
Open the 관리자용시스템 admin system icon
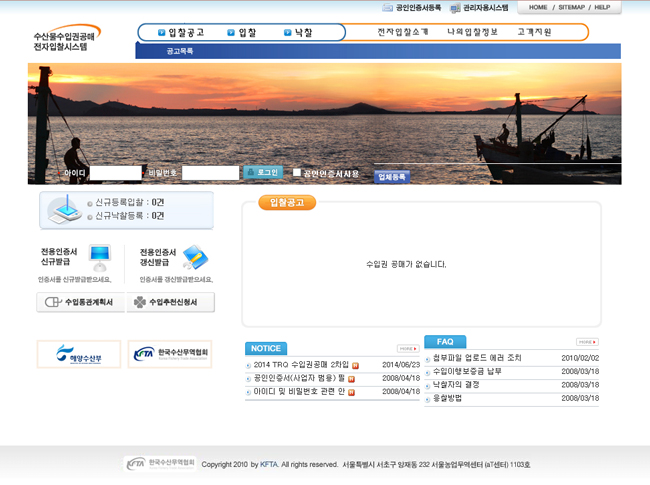(x=455, y=8)
